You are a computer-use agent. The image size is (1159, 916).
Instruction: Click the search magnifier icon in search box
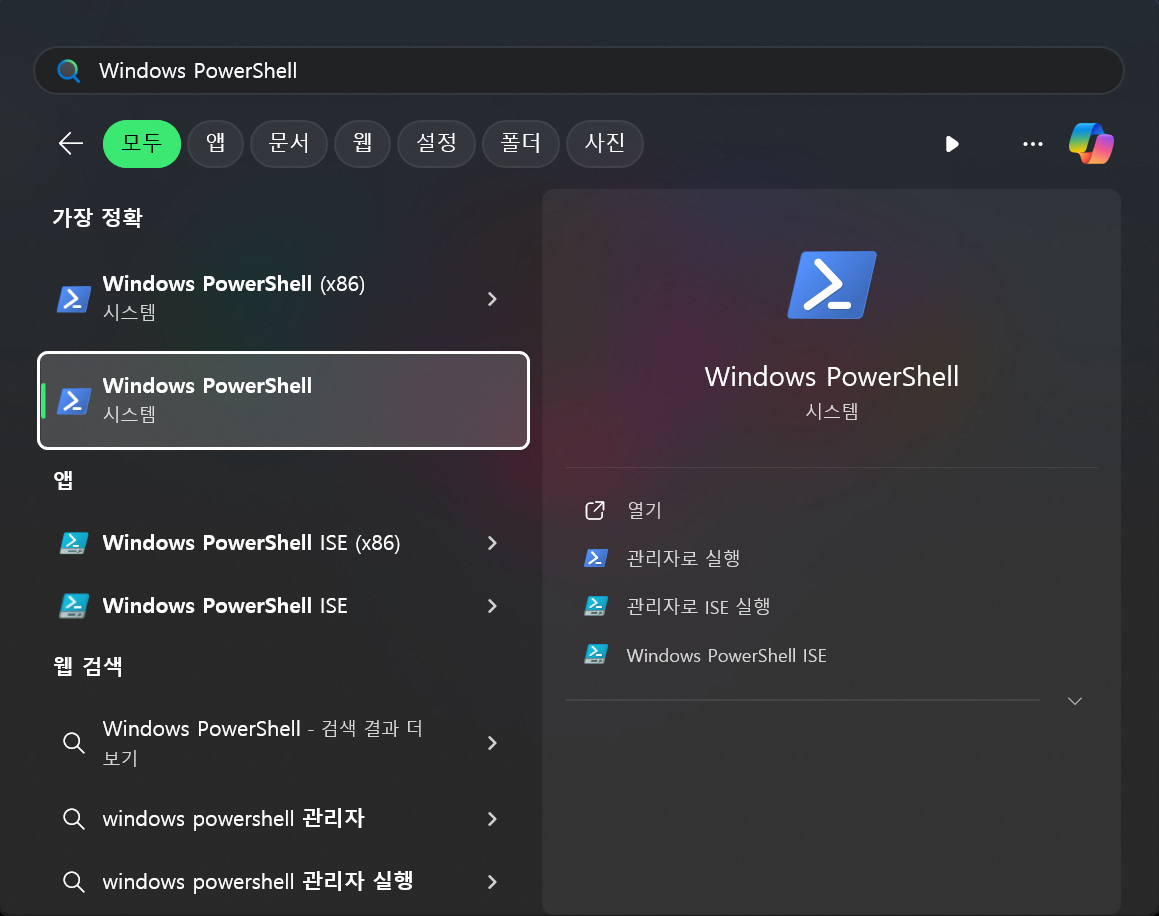pyautogui.click(x=68, y=71)
